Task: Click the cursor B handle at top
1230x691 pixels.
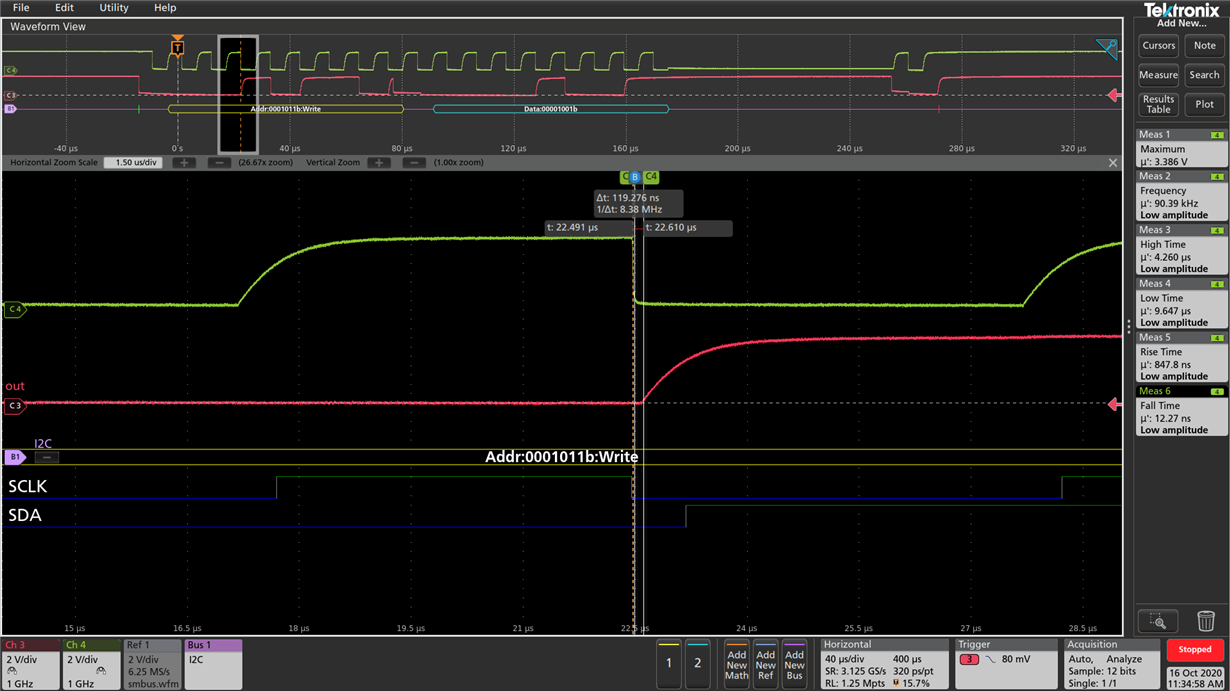Action: pos(635,177)
